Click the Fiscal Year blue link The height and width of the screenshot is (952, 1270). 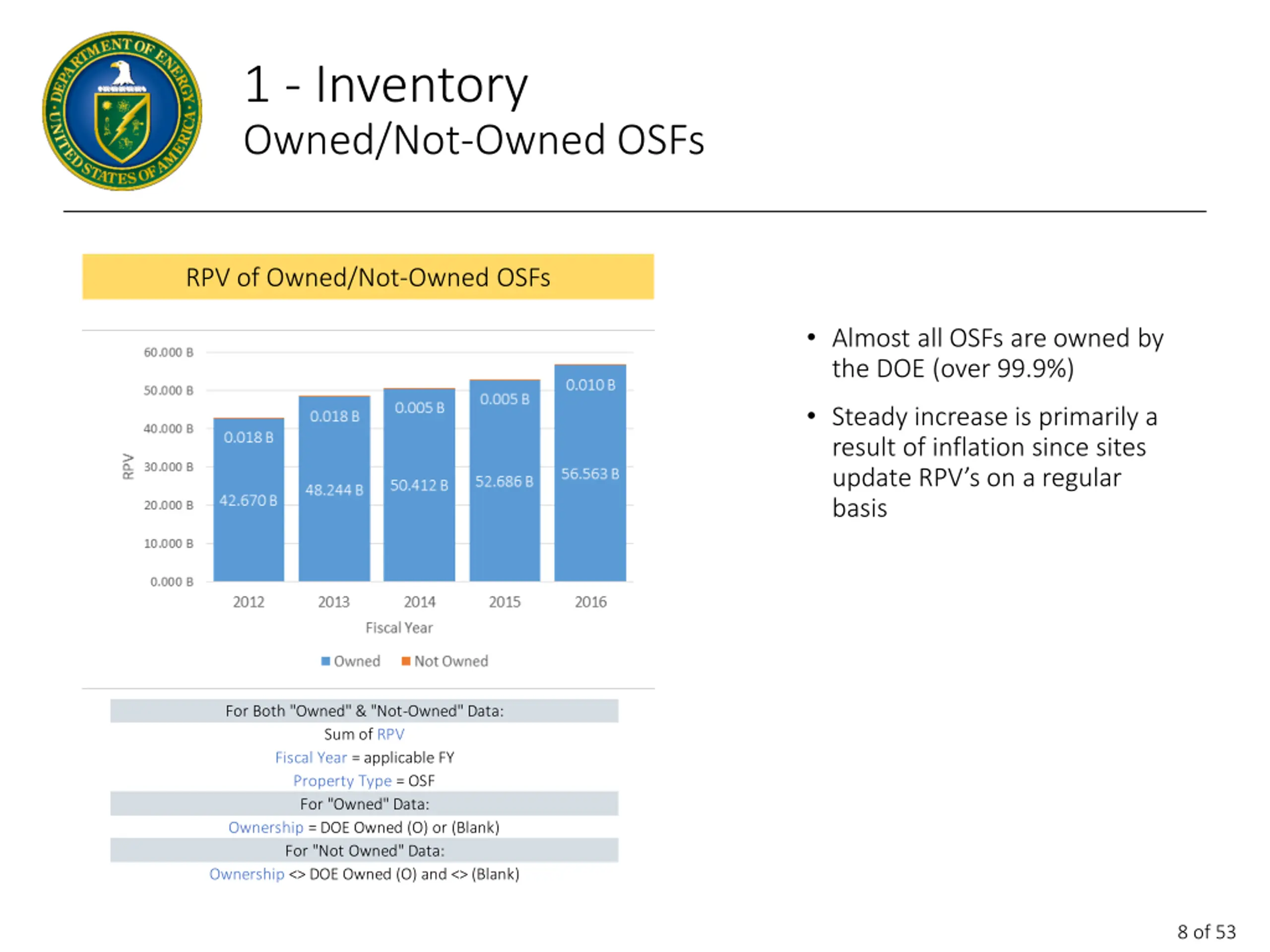[x=311, y=758]
